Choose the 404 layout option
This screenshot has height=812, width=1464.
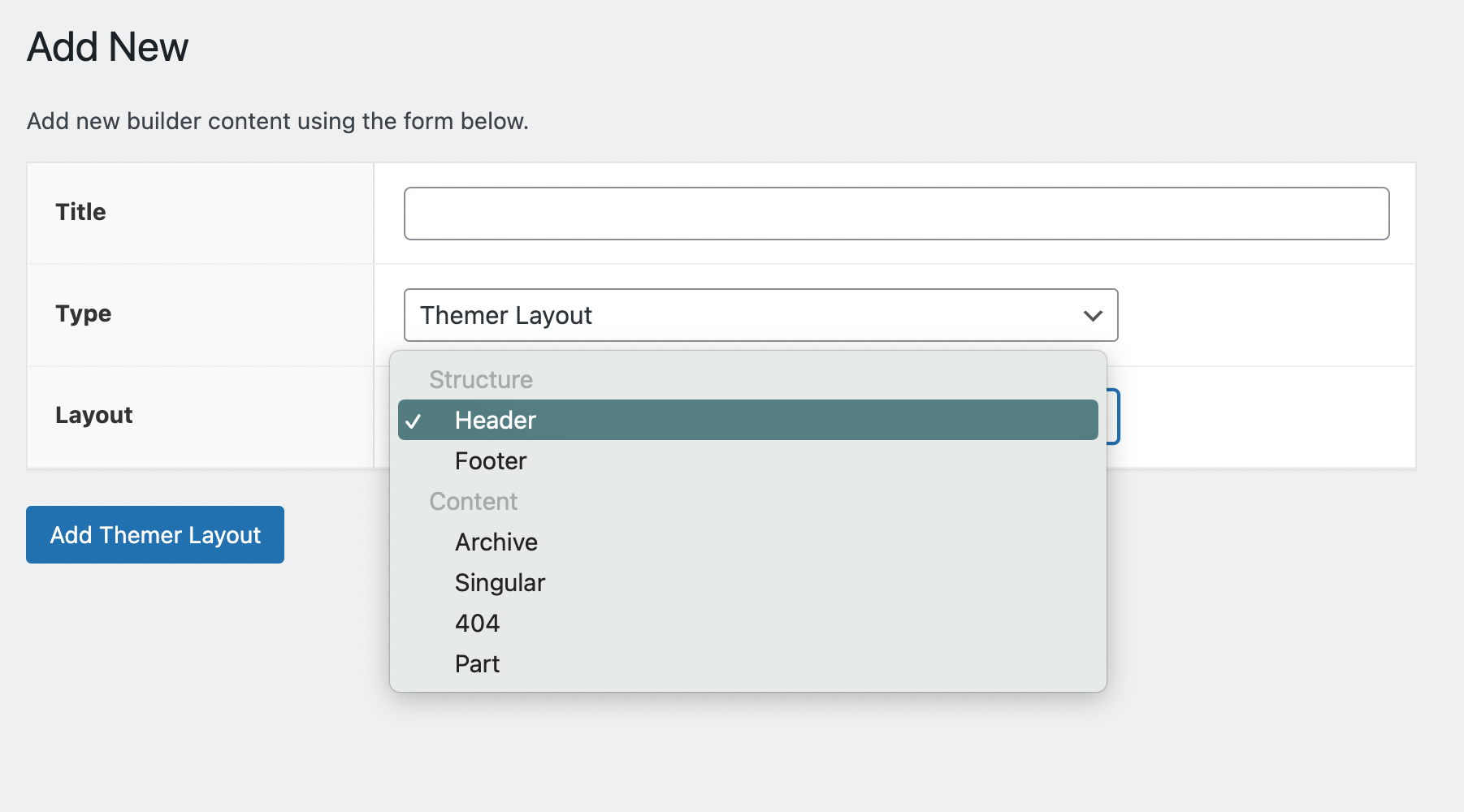click(x=477, y=624)
